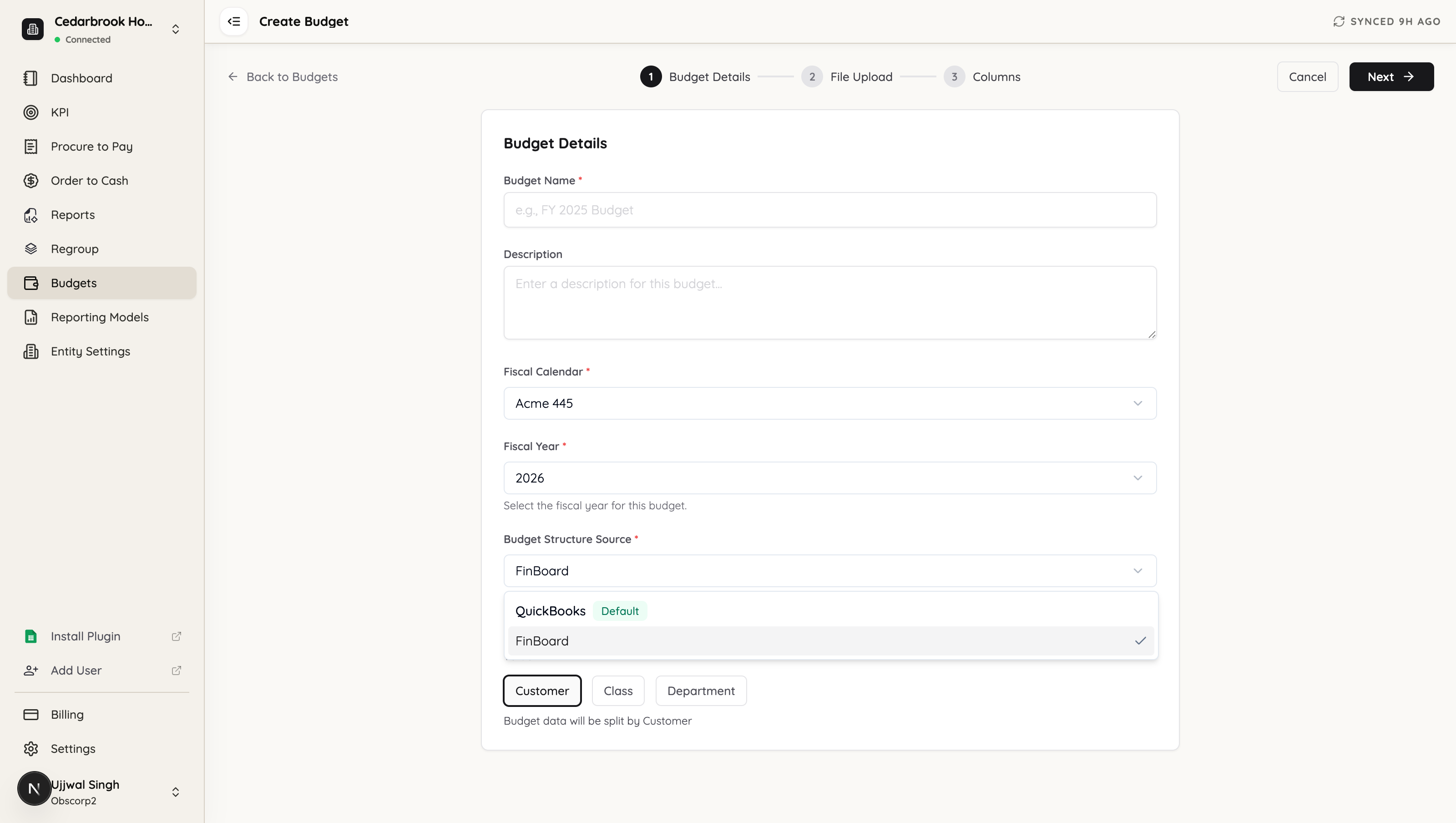Viewport: 1456px width, 823px height.
Task: Select step 2 File Upload
Action: 847,76
